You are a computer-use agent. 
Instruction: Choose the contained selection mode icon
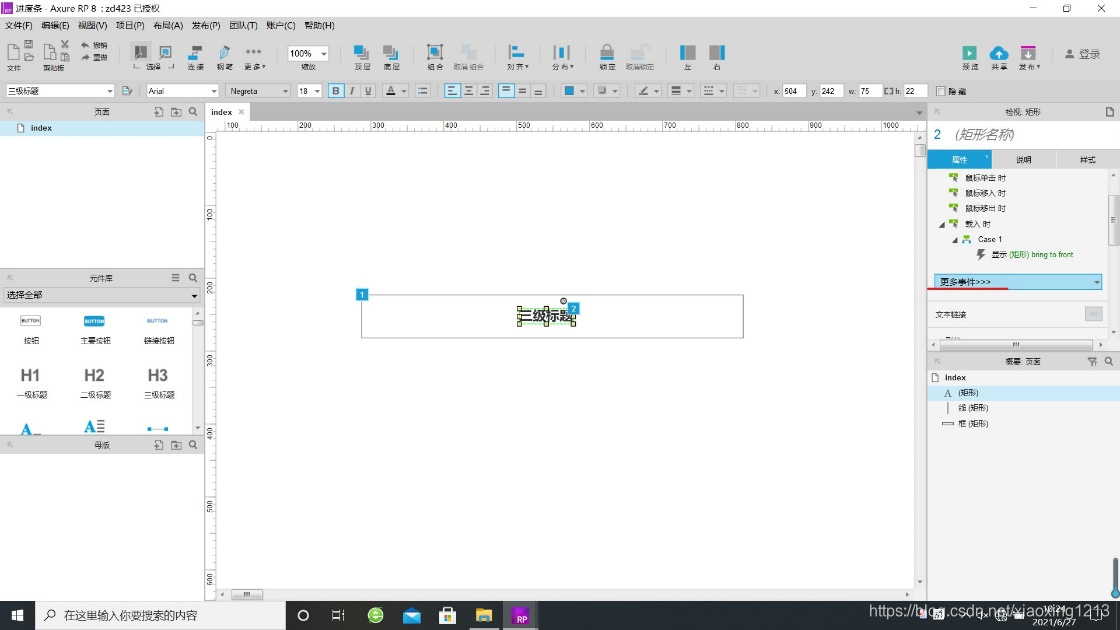pos(165,52)
